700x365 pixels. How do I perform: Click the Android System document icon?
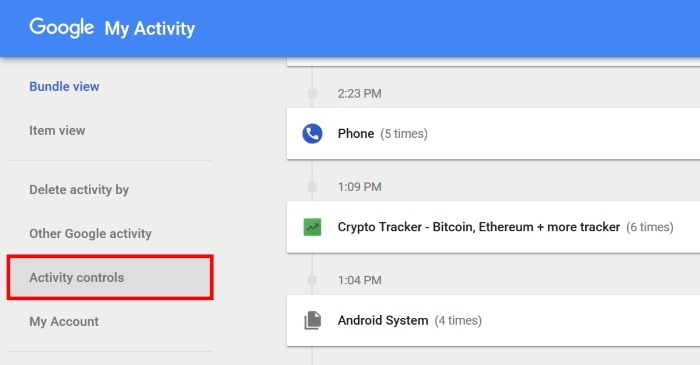point(312,320)
